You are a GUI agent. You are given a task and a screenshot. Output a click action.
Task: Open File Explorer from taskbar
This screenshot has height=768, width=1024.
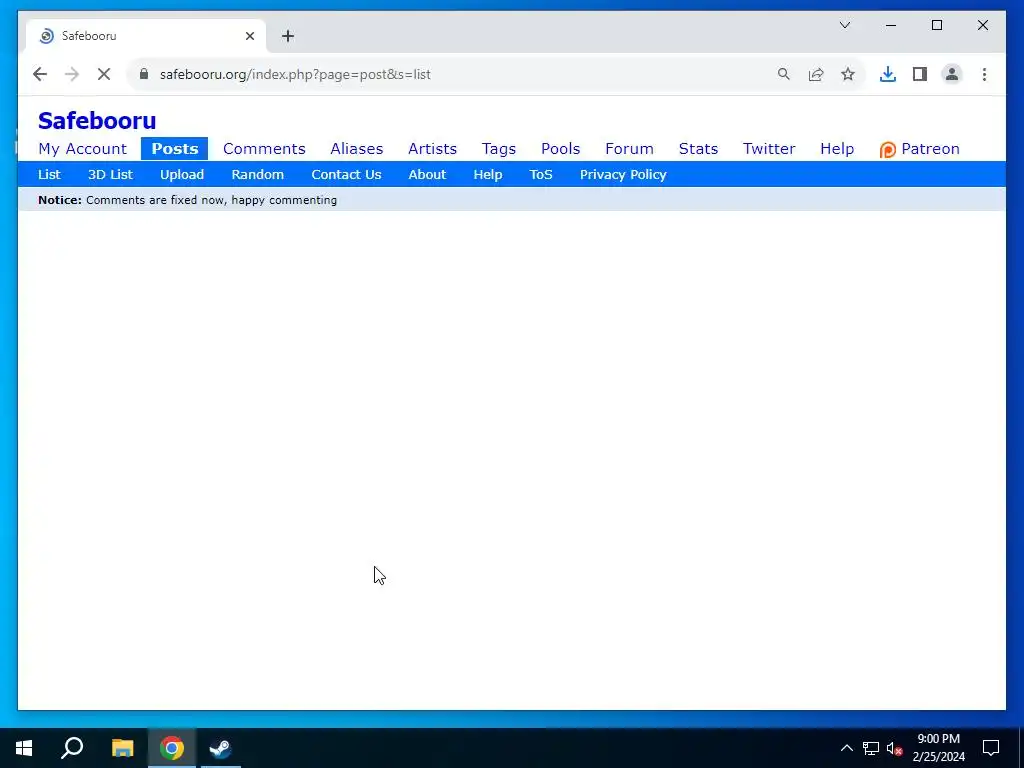[122, 748]
